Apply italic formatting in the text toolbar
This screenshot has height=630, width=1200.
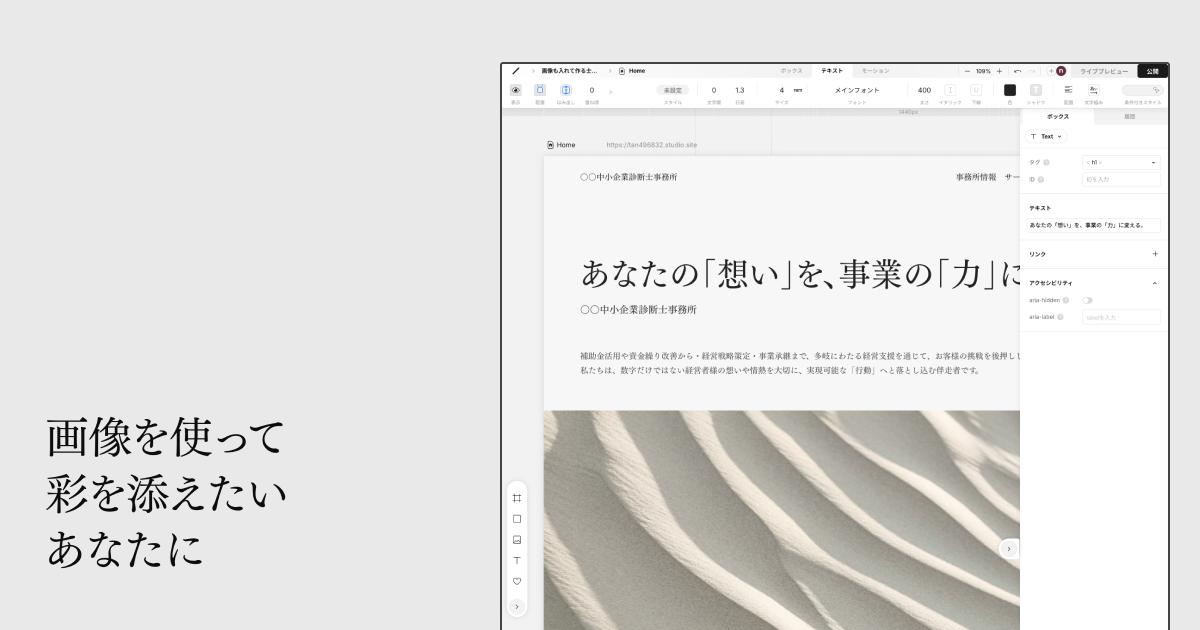click(948, 89)
